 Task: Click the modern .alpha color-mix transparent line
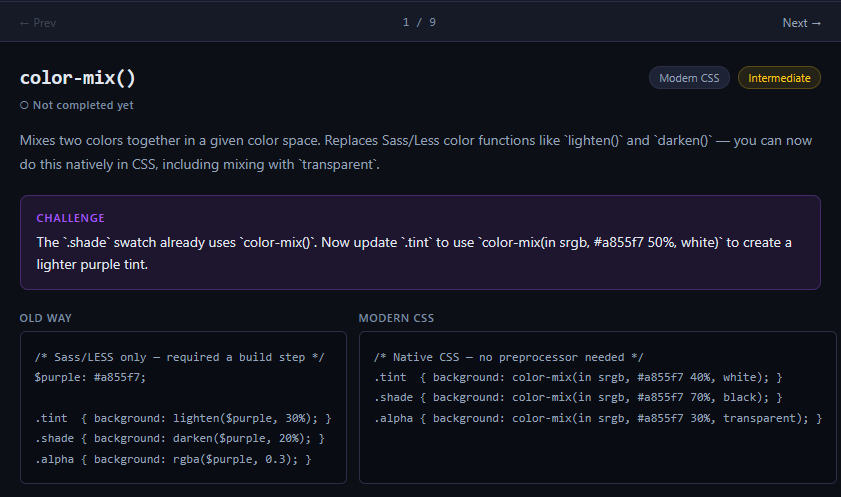598,418
